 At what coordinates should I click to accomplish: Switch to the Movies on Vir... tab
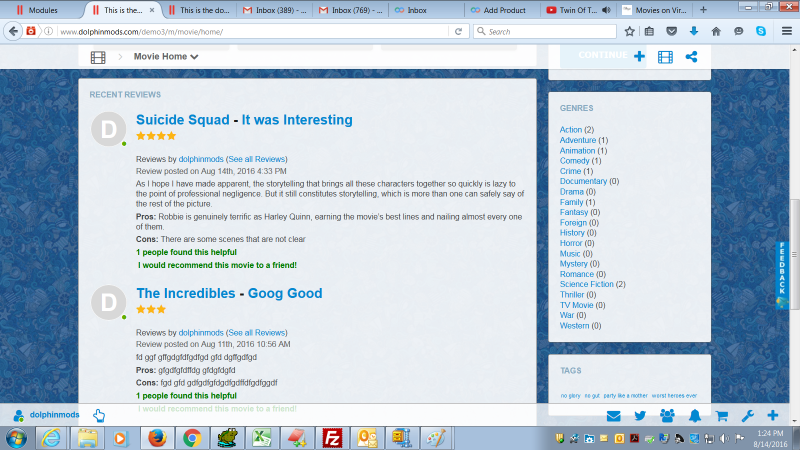[655, 10]
